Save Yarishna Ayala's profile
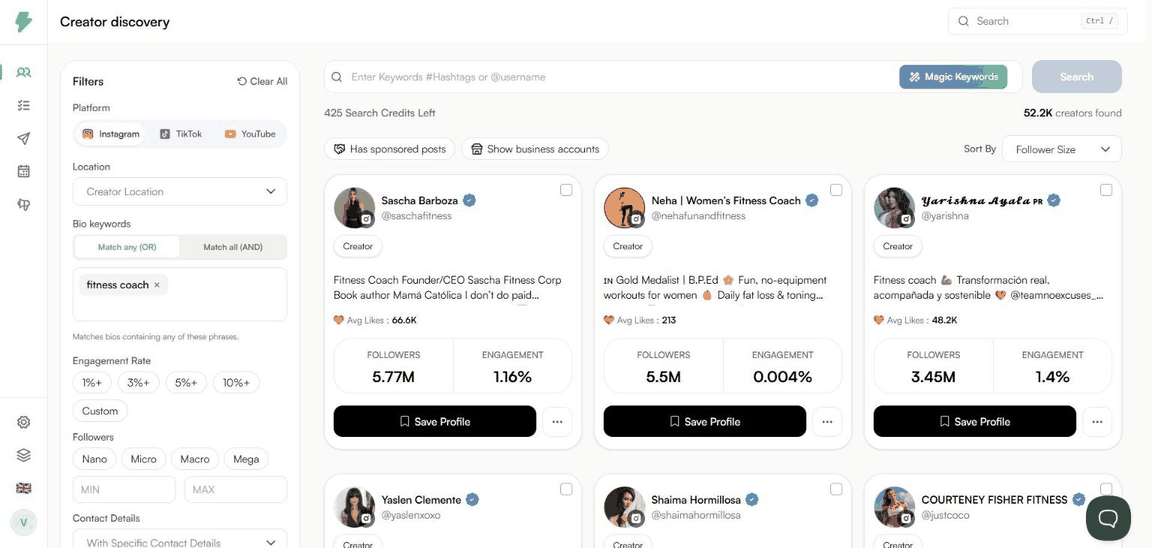This screenshot has width=1152, height=548. pyautogui.click(x=974, y=422)
